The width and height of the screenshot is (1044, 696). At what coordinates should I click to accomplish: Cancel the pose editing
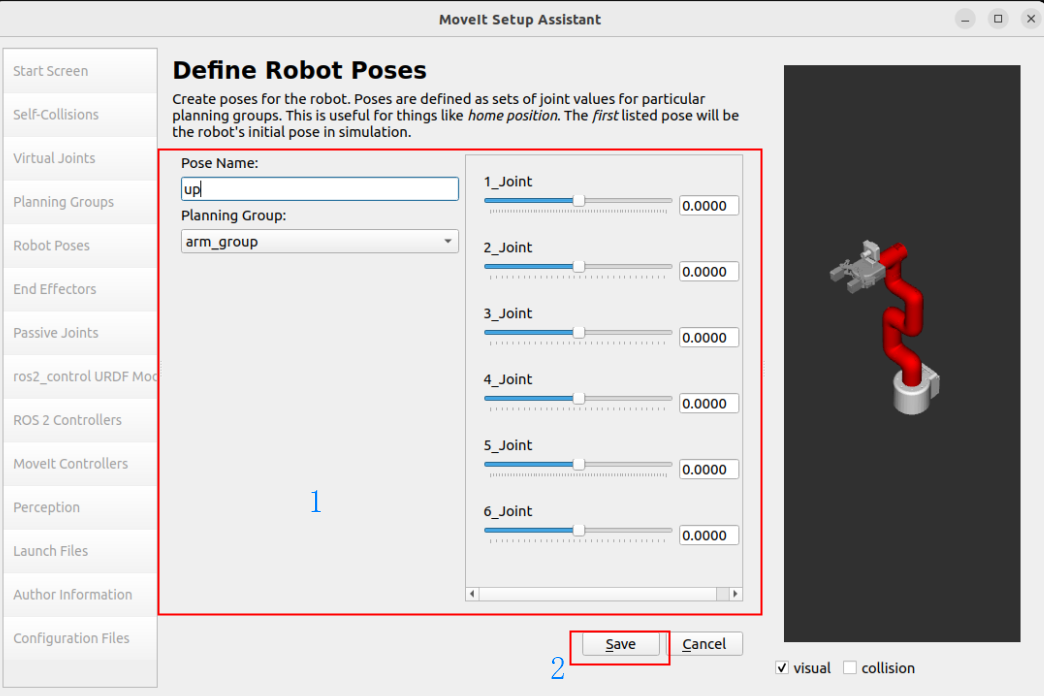click(704, 644)
